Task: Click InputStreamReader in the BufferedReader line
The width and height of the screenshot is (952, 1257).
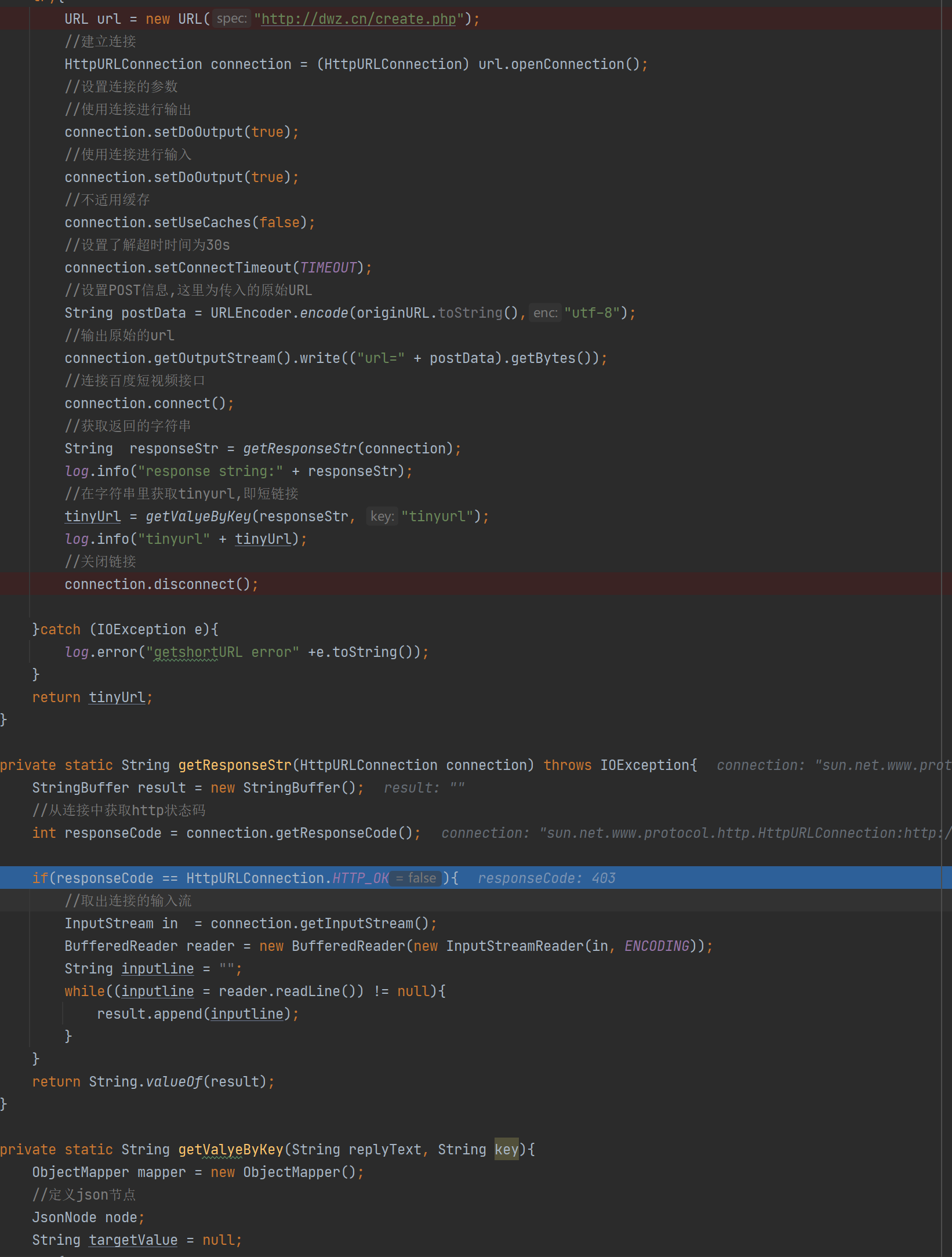Action: (x=515, y=946)
